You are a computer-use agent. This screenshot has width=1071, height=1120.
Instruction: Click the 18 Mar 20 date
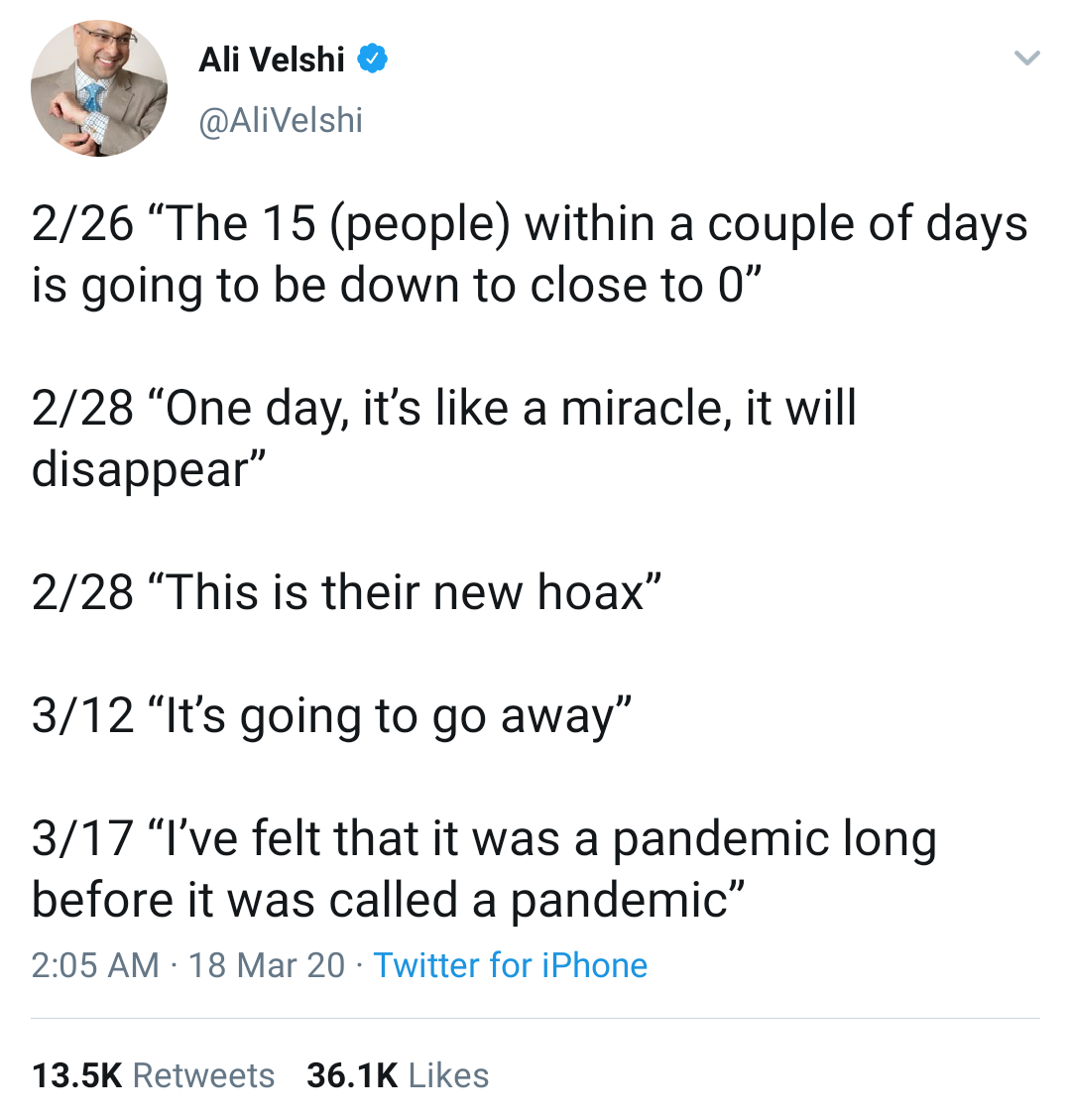click(267, 965)
